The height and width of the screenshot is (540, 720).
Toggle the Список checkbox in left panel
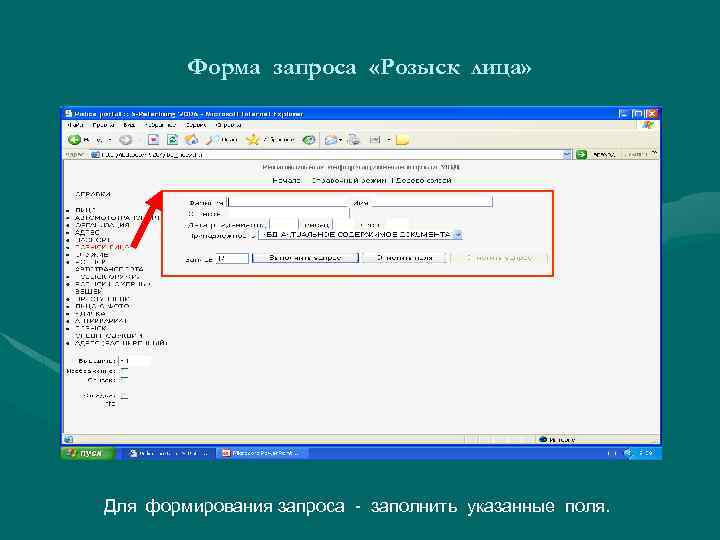coord(124,380)
